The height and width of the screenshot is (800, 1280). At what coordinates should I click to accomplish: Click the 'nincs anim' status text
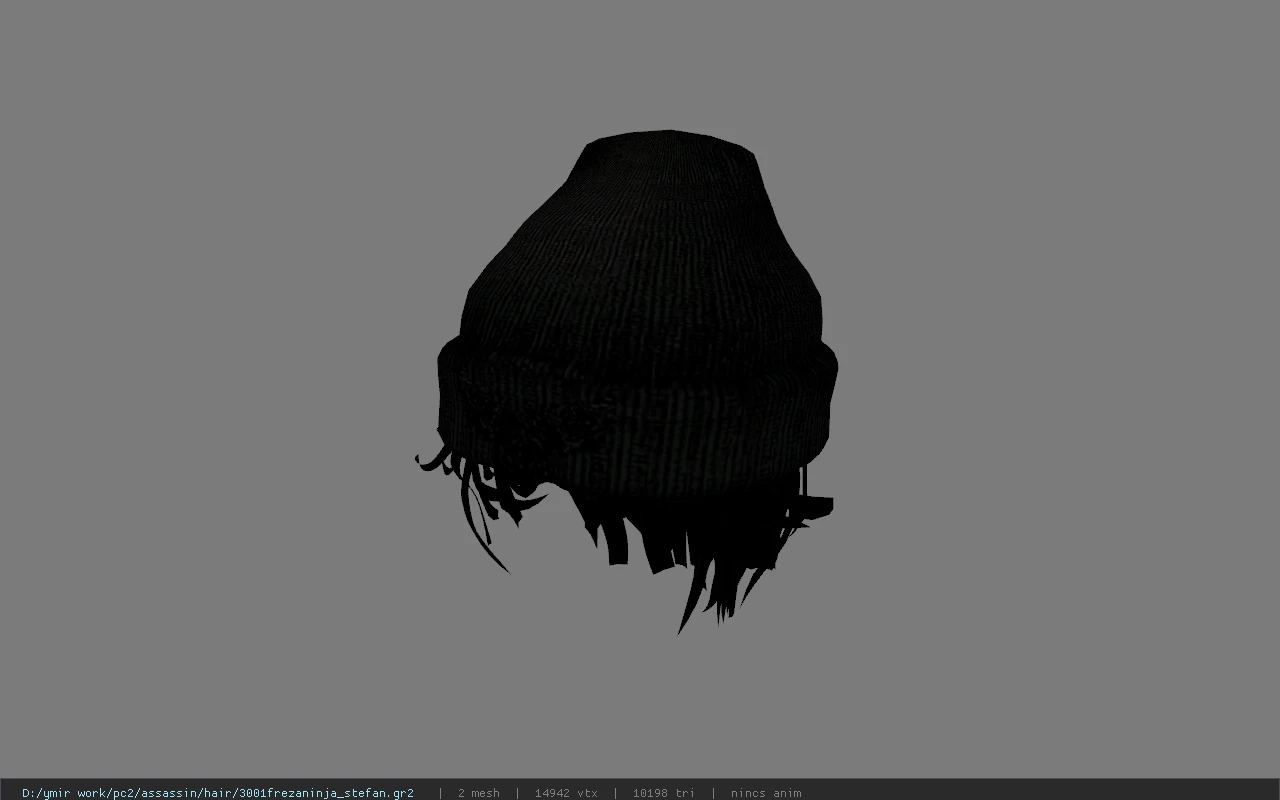(765, 793)
